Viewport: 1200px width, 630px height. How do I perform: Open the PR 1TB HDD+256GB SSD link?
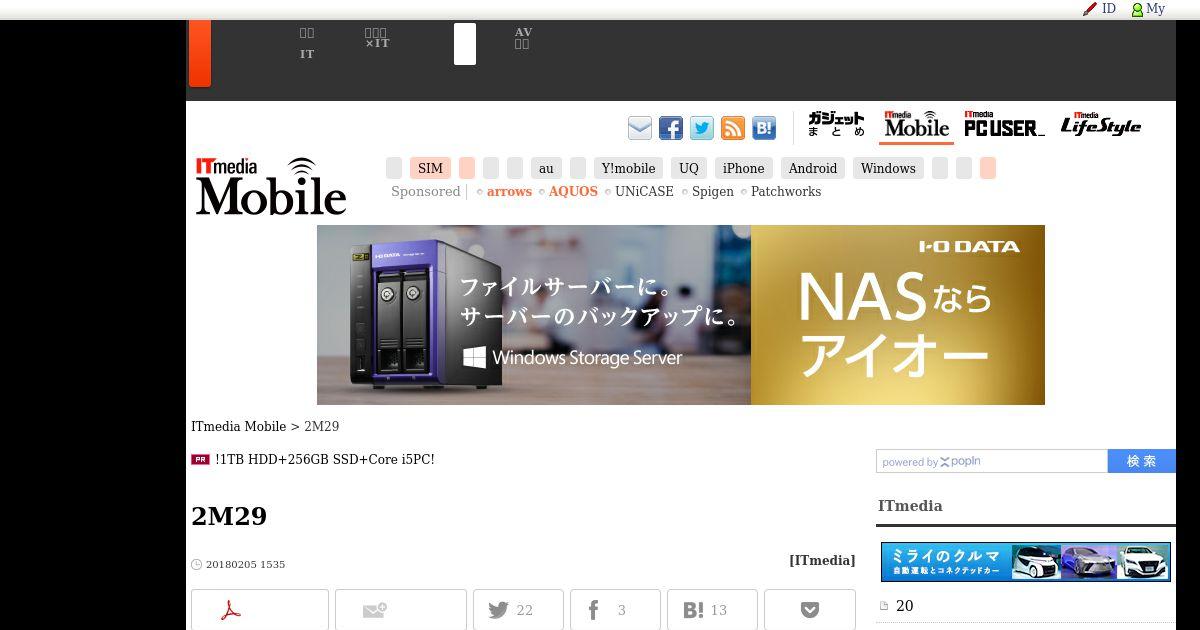(324, 460)
